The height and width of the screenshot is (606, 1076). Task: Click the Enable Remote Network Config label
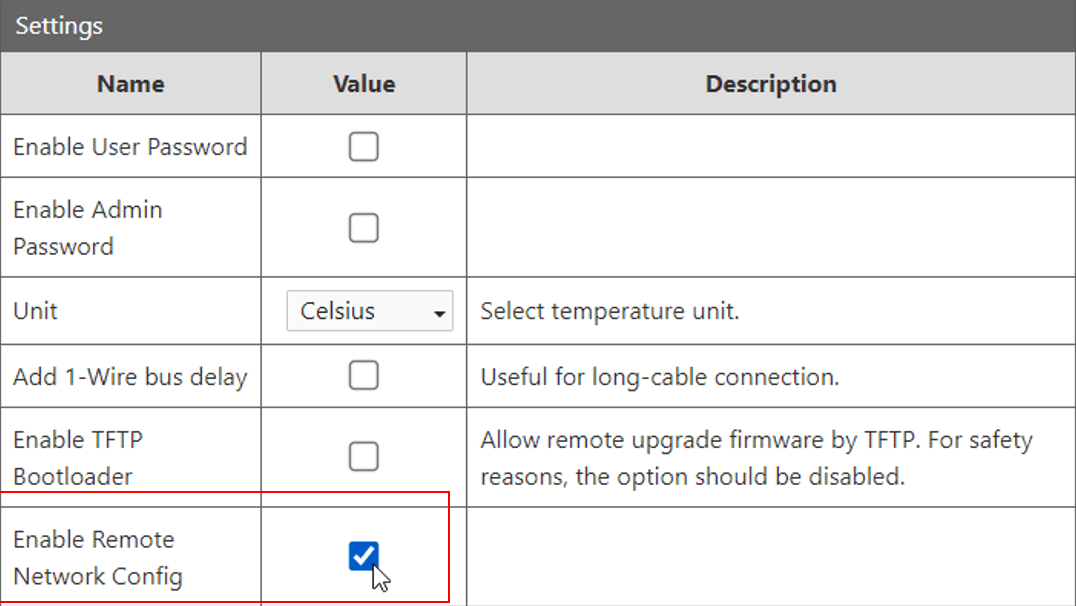click(98, 557)
